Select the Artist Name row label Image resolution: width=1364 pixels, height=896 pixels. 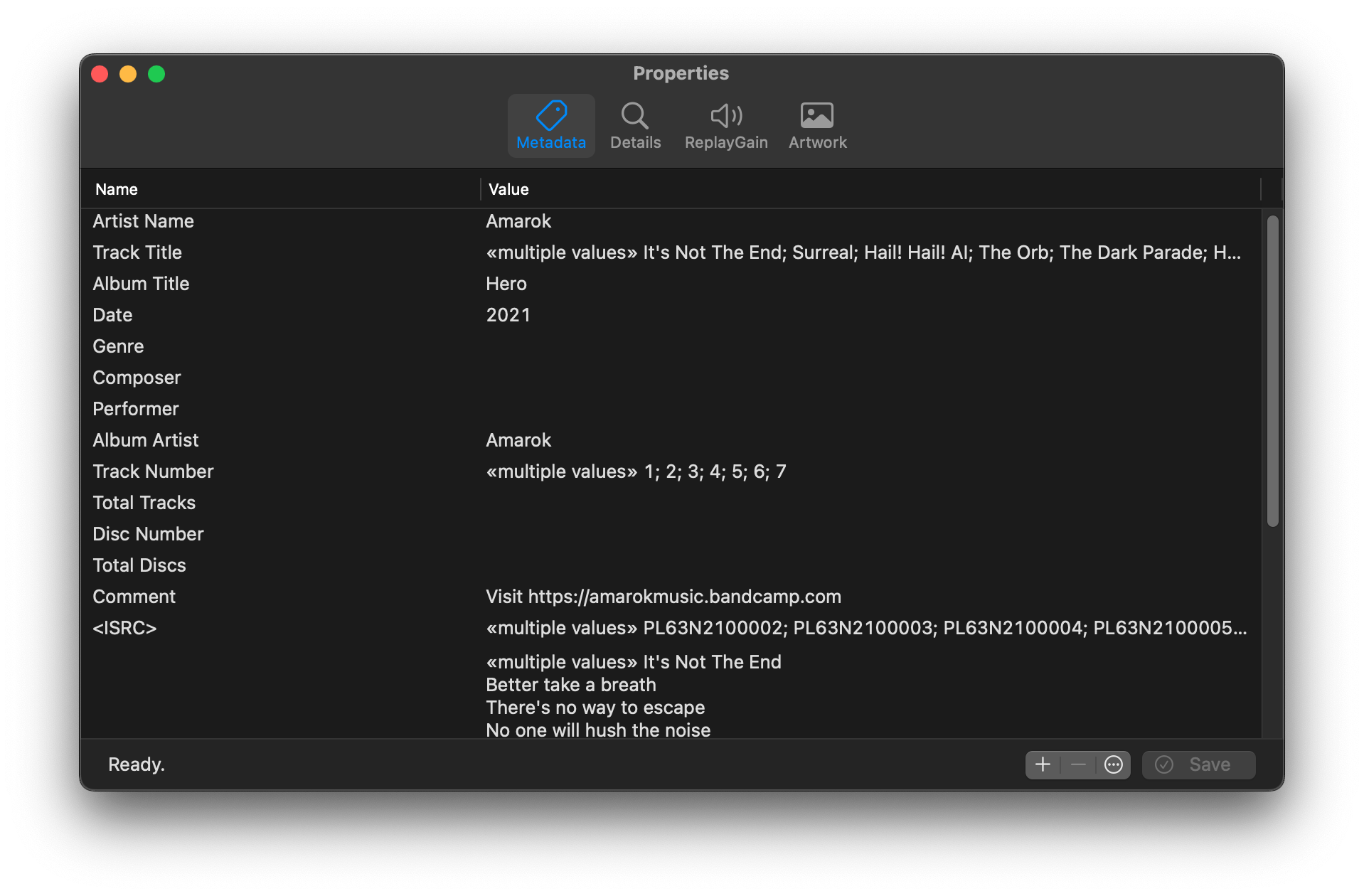(143, 221)
